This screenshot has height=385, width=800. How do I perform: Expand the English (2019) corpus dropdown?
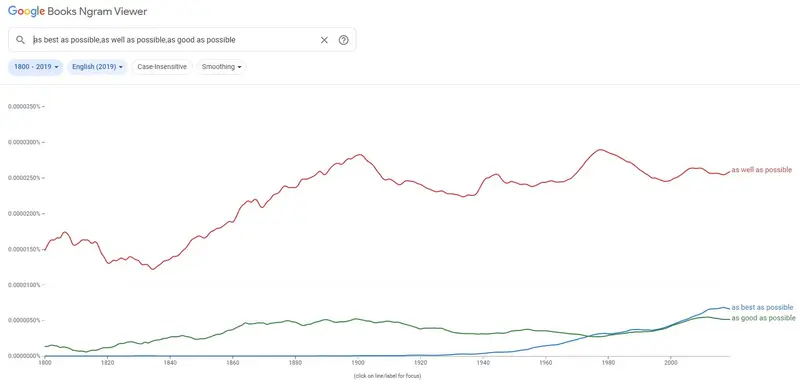point(97,67)
